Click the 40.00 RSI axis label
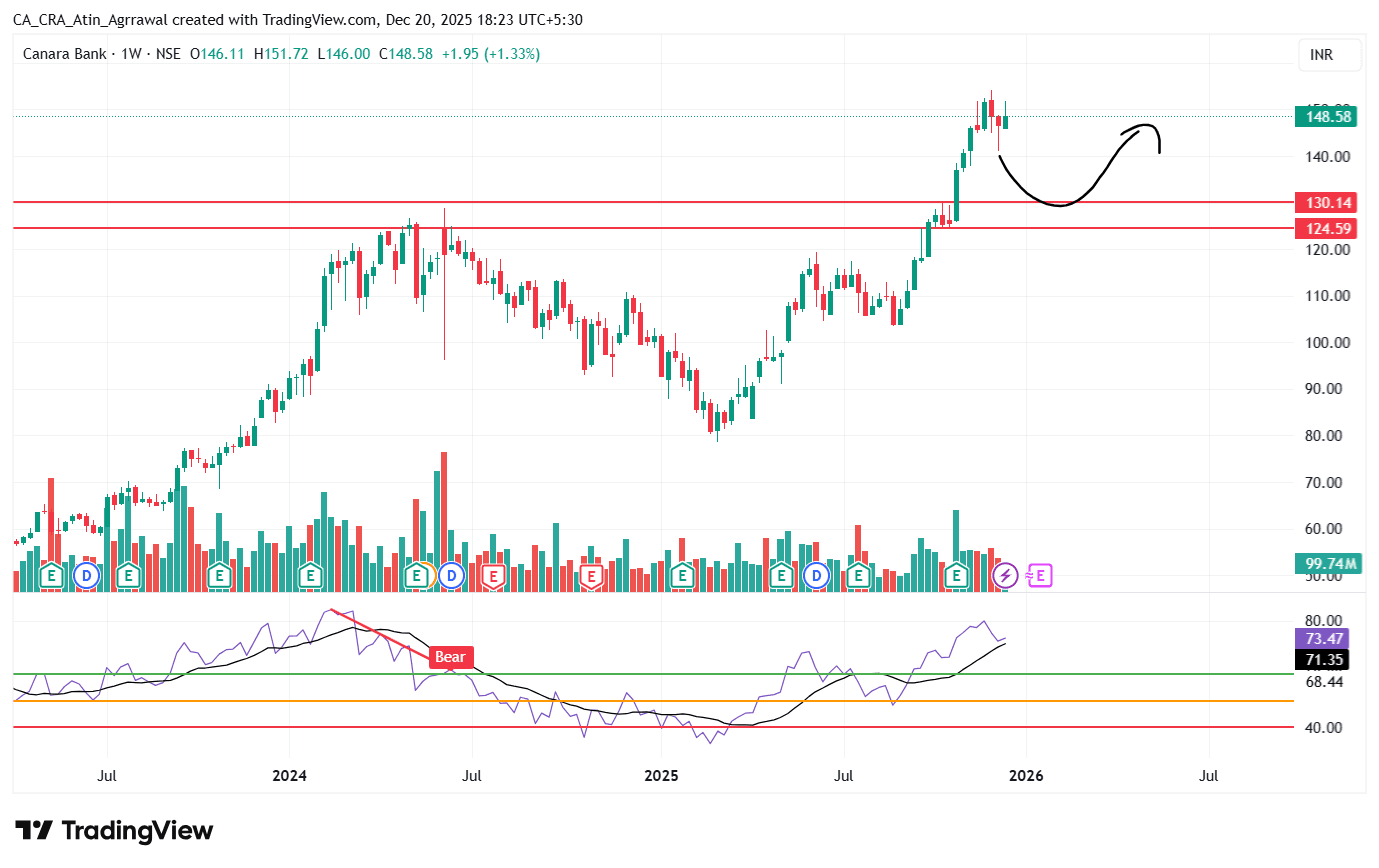The width and height of the screenshot is (1379, 868). (1323, 728)
